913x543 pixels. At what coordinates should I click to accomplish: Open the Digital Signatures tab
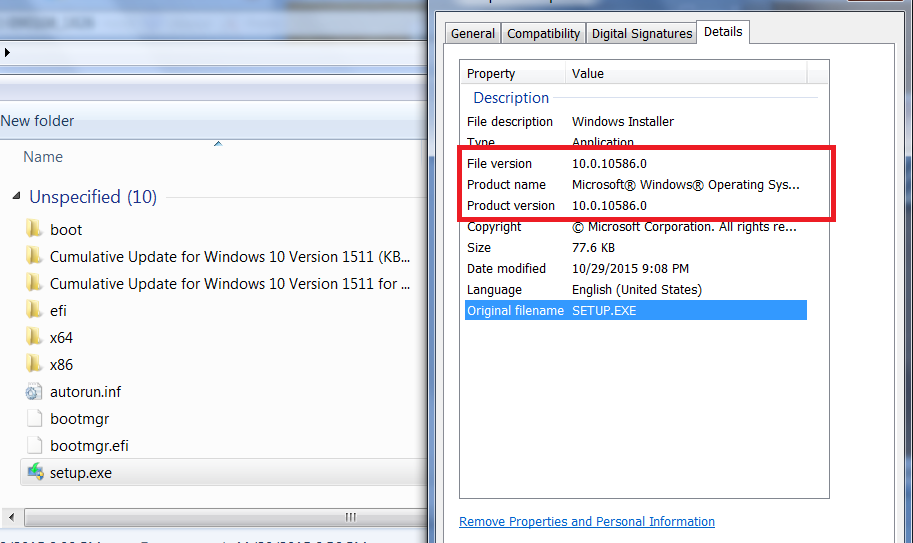click(x=642, y=34)
